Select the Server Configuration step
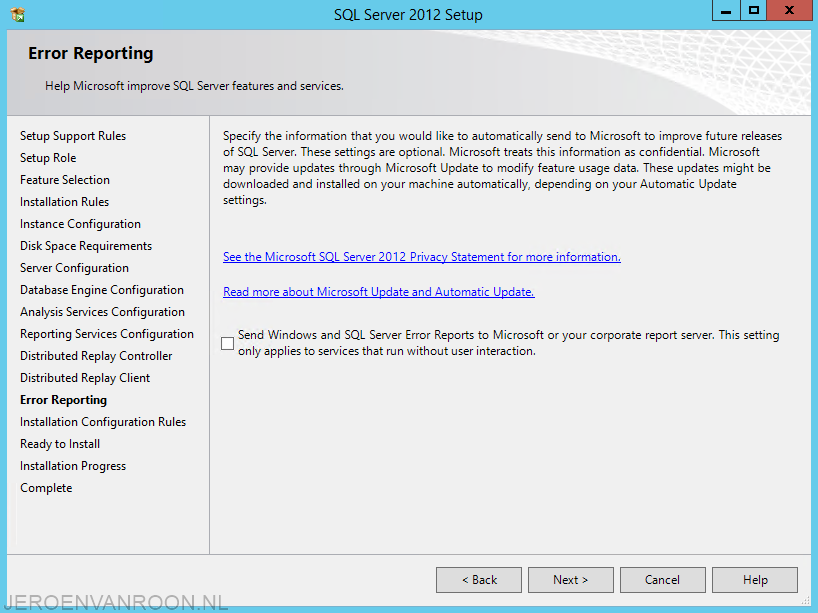Image resolution: width=818 pixels, height=613 pixels. click(75, 268)
